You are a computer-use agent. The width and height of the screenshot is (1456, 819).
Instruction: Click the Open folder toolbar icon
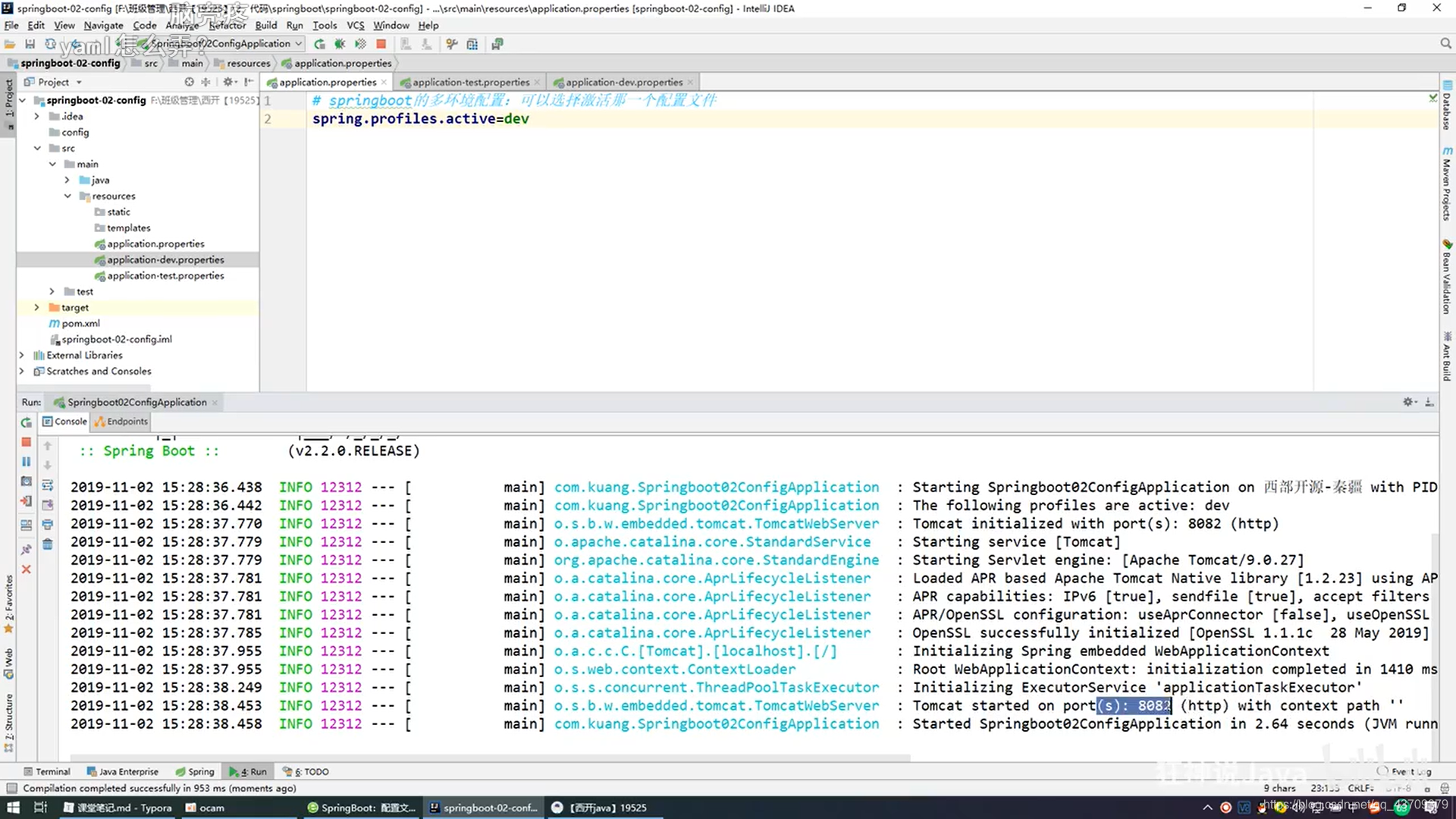pos(10,44)
